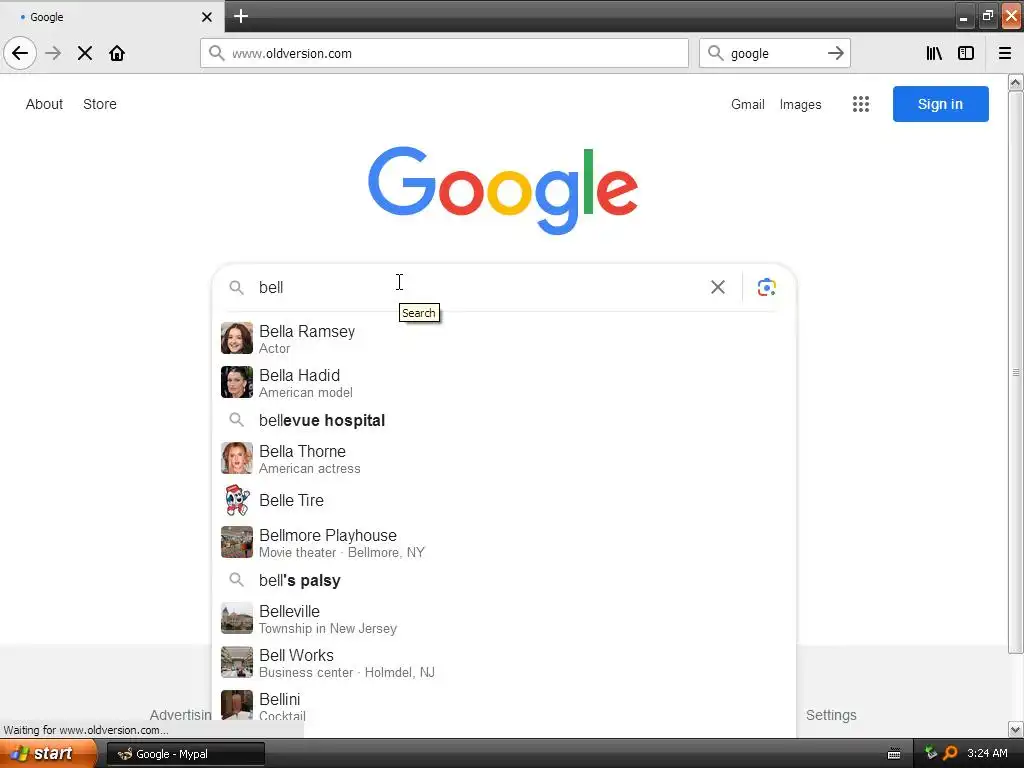This screenshot has width=1024, height=768.
Task: Click the Bellini thumbnail image
Action: pos(236,705)
